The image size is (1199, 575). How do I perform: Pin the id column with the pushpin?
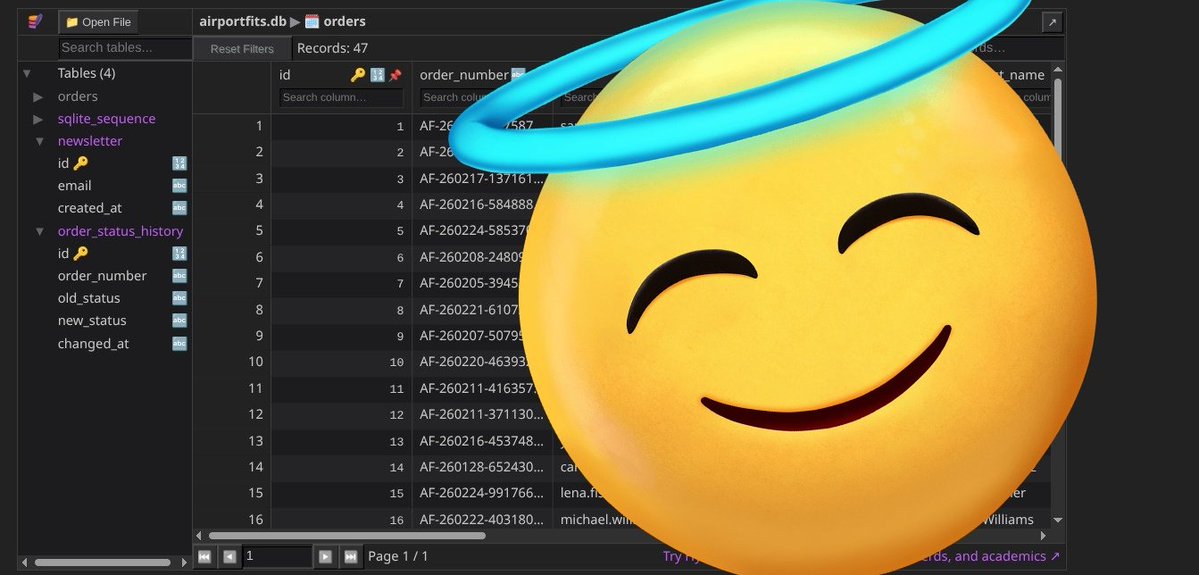coord(395,75)
